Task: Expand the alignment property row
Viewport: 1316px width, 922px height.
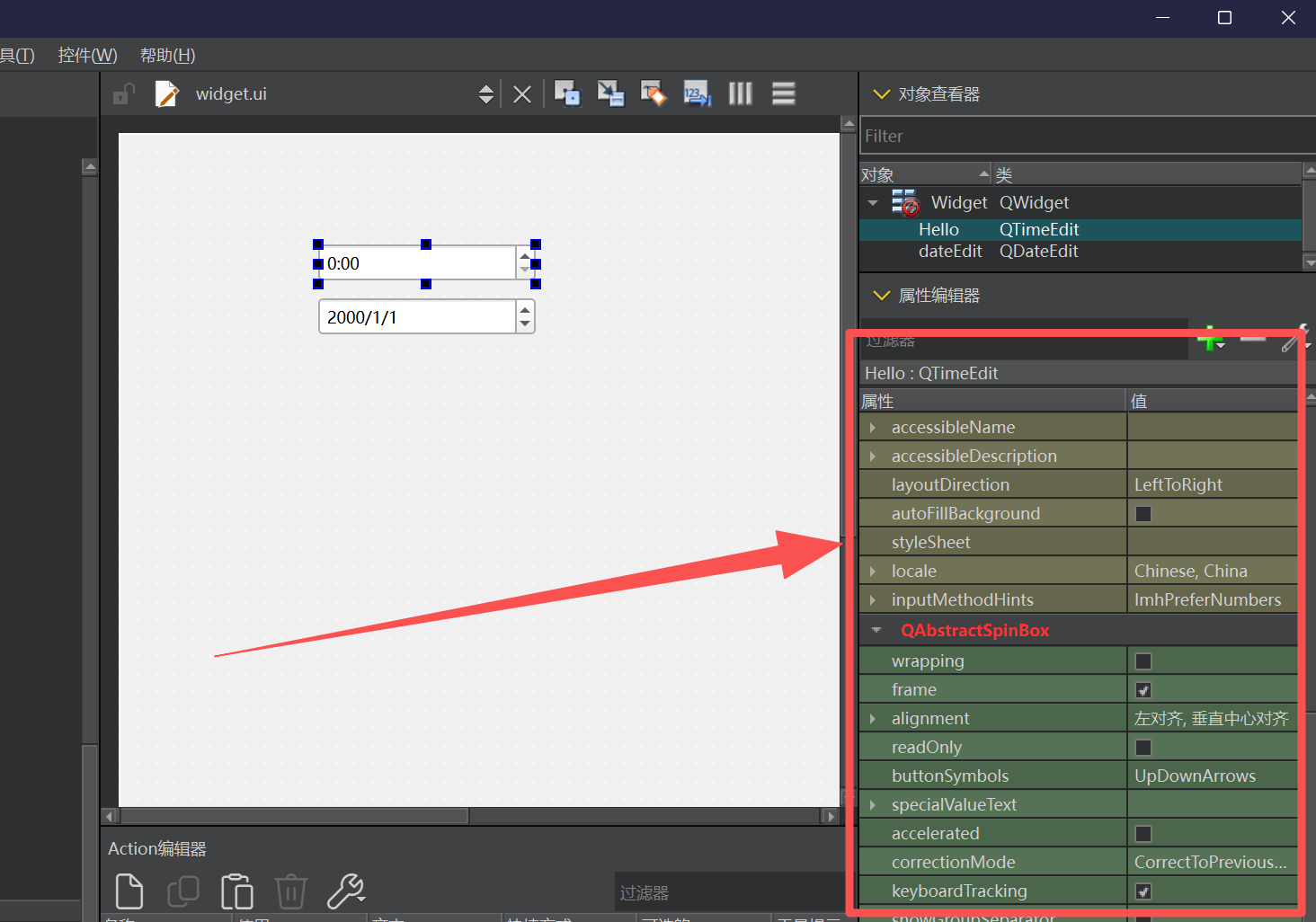Action: pyautogui.click(x=872, y=719)
